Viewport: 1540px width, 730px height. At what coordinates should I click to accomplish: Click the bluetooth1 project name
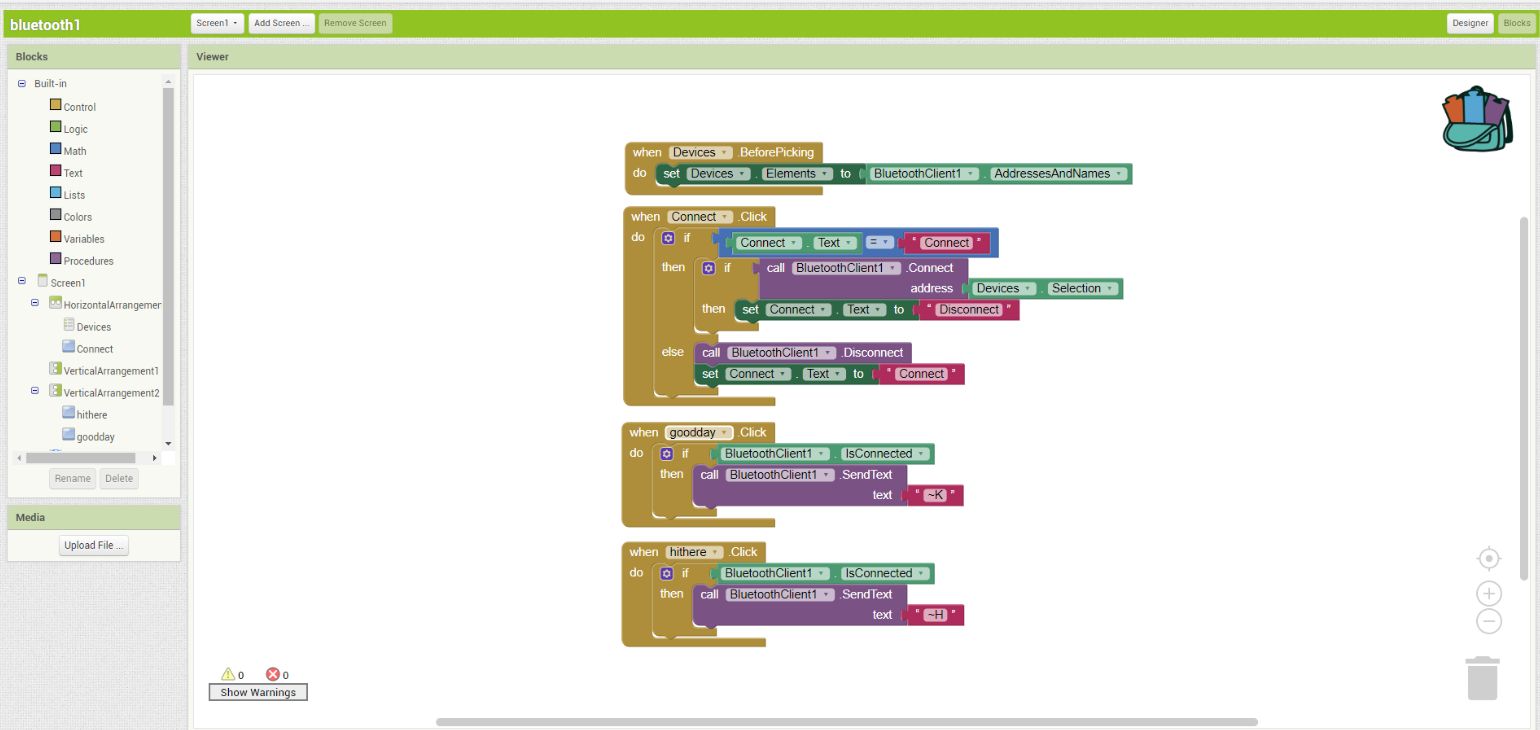[45, 24]
